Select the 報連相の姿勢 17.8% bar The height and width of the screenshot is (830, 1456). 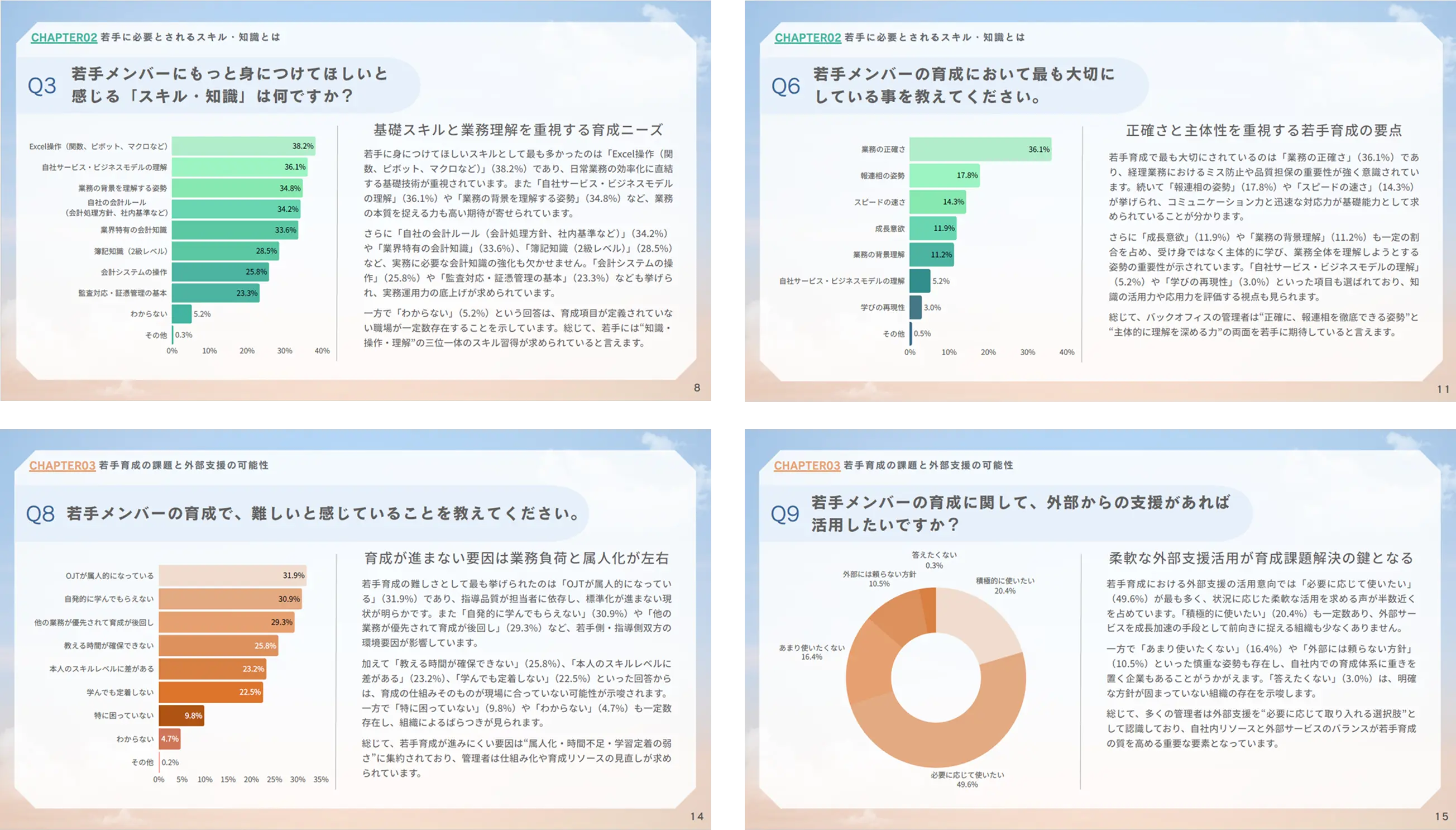coord(945,175)
